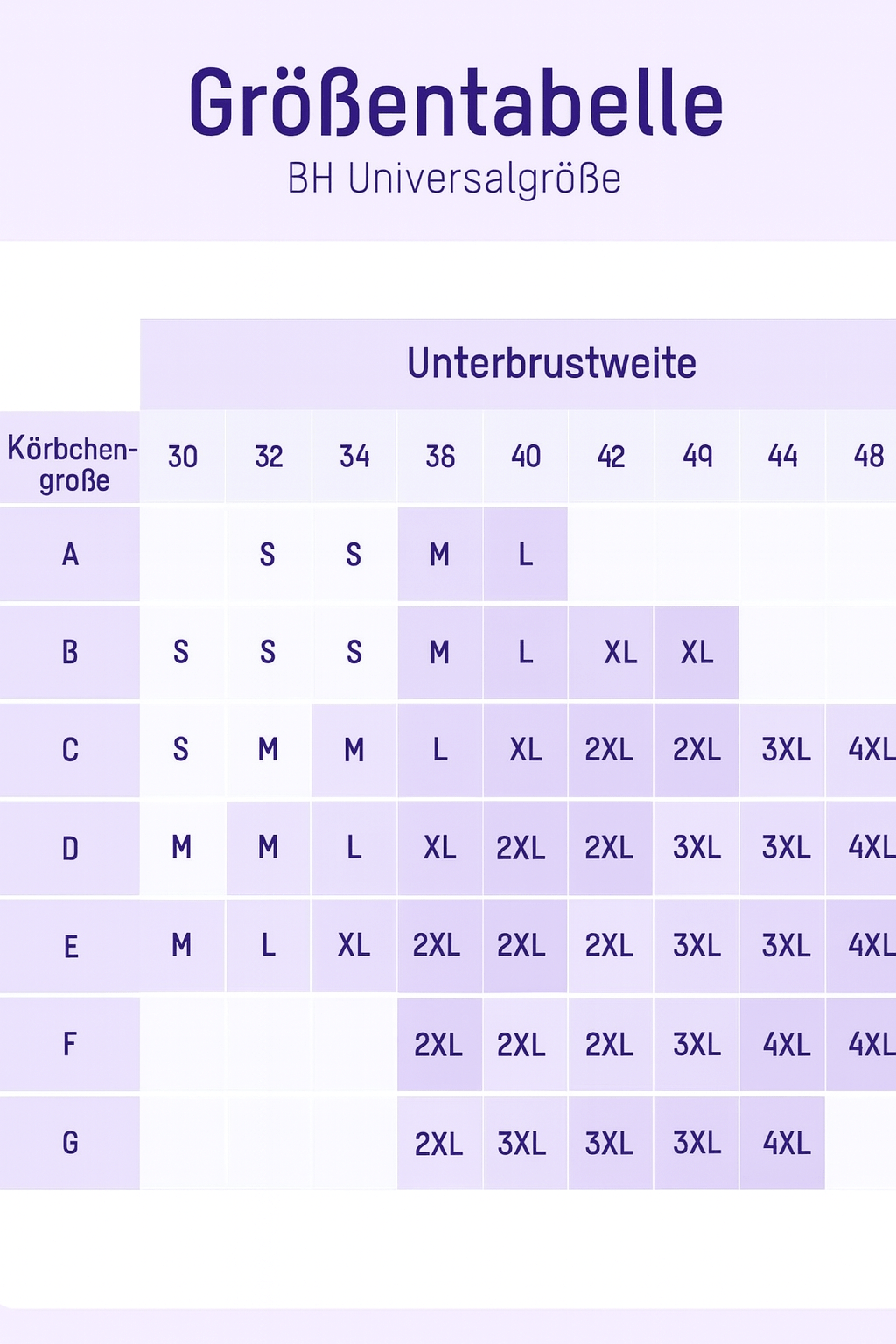
Task: Click the cup size G row label
Action: coord(70,1143)
